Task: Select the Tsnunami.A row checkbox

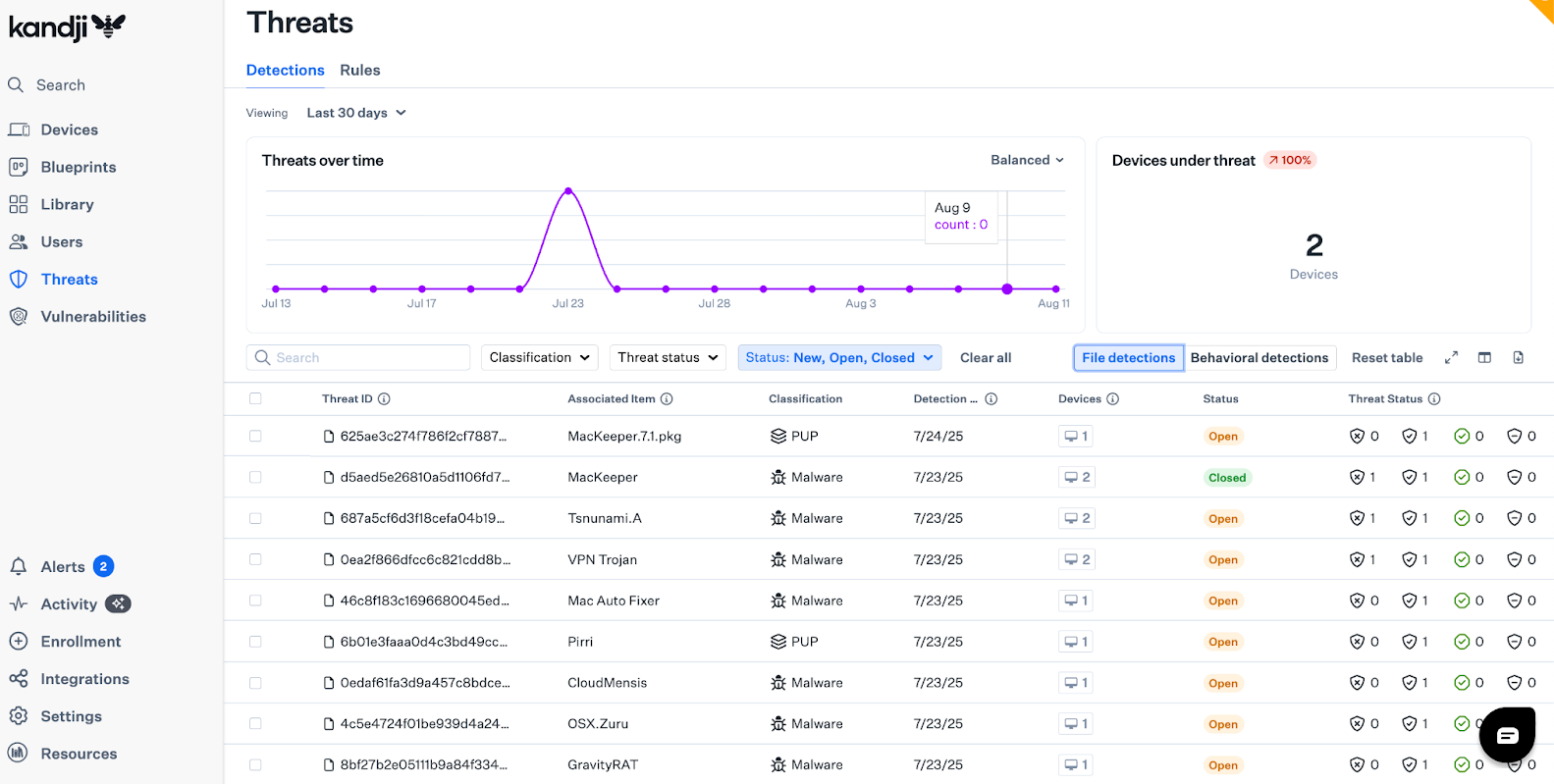Action: pos(255,519)
